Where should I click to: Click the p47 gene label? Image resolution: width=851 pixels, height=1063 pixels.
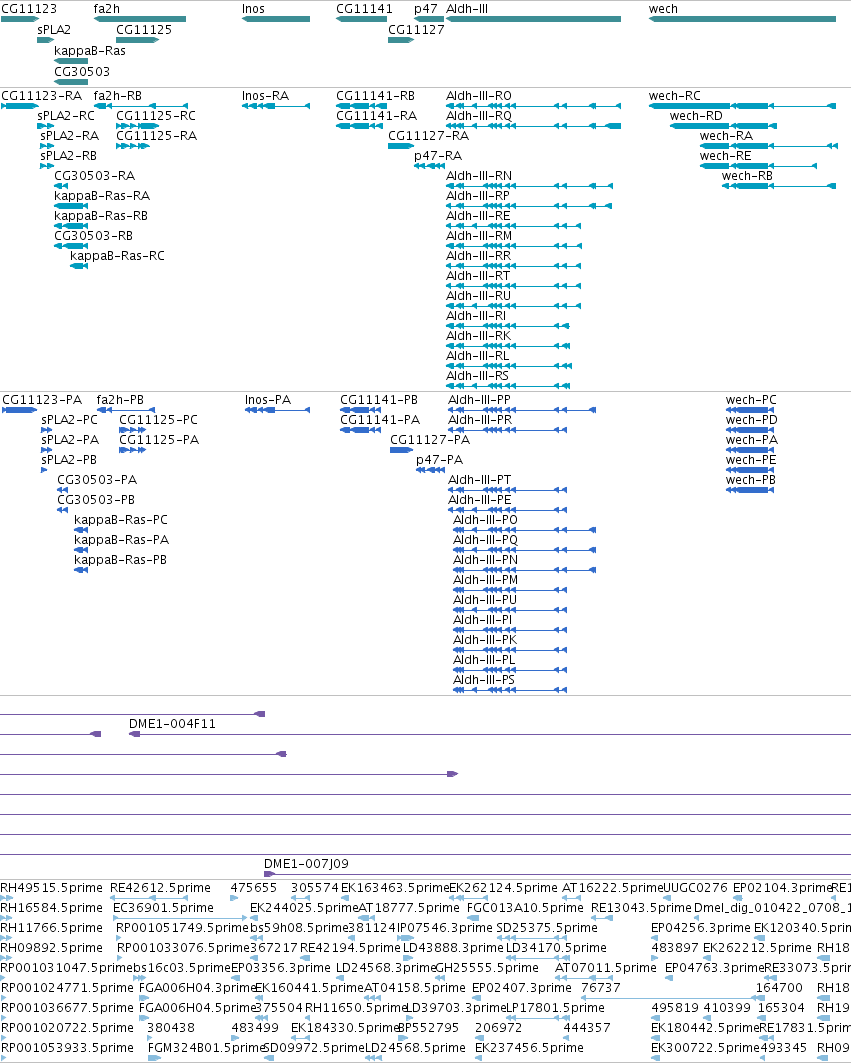click(x=426, y=9)
